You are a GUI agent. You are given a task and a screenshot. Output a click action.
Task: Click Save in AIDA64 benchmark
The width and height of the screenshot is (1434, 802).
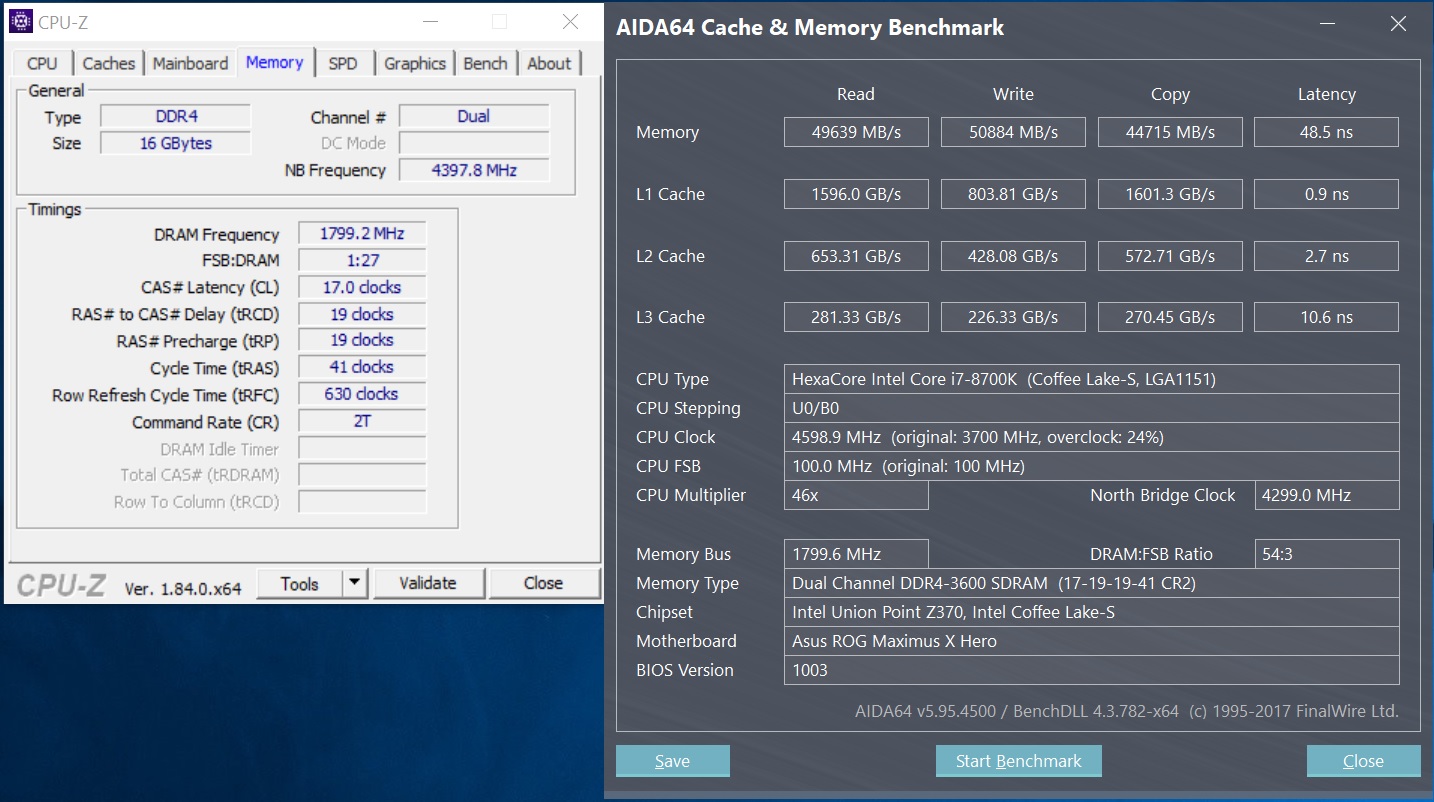672,761
